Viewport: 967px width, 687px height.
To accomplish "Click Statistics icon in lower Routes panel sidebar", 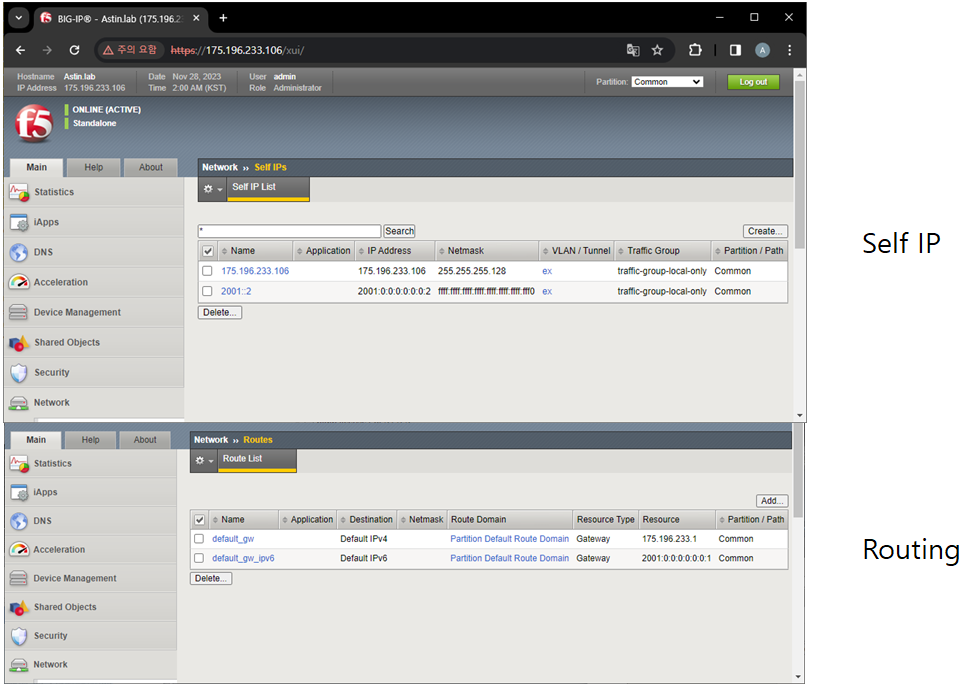I will coord(19,464).
